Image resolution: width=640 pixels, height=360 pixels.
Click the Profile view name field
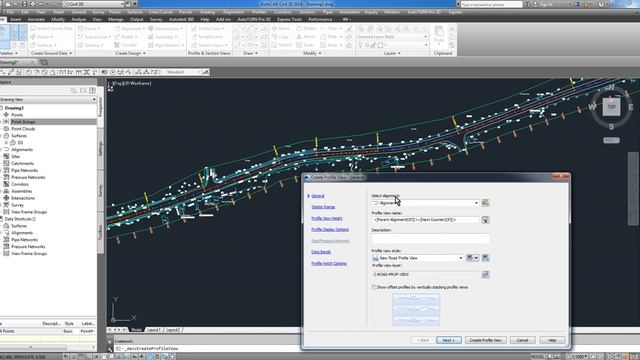coord(425,220)
